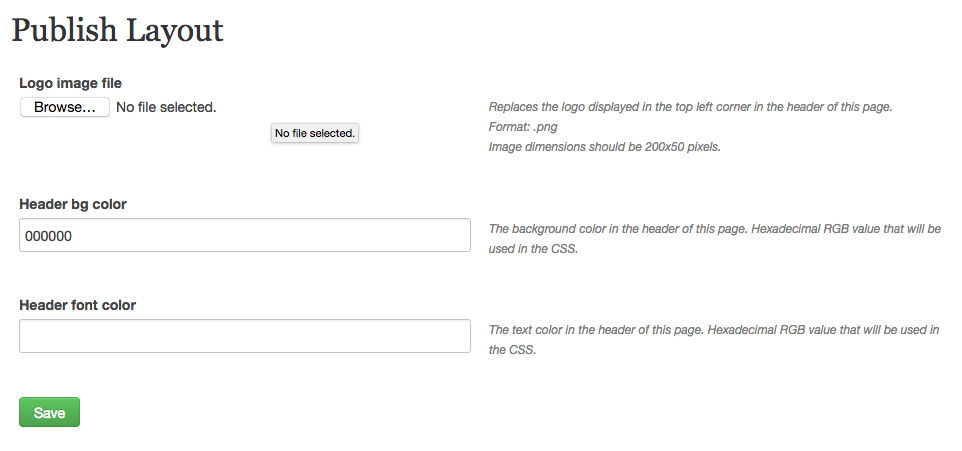Focus the Header bg color input
The width and height of the screenshot is (962, 451).
pyautogui.click(x=245, y=235)
